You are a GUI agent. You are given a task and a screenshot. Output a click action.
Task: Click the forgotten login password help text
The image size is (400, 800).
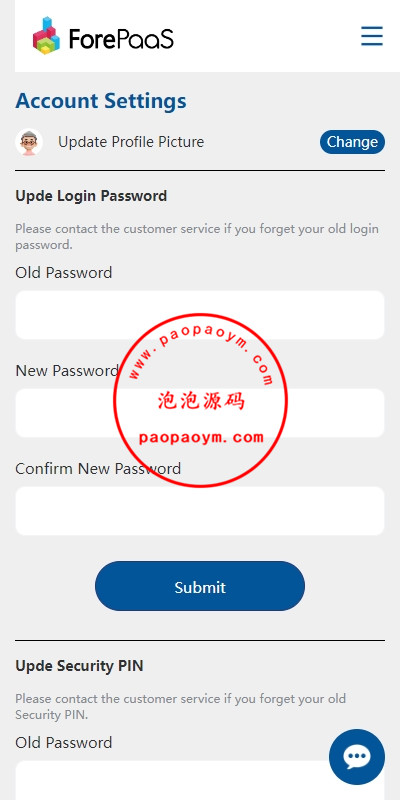click(197, 236)
